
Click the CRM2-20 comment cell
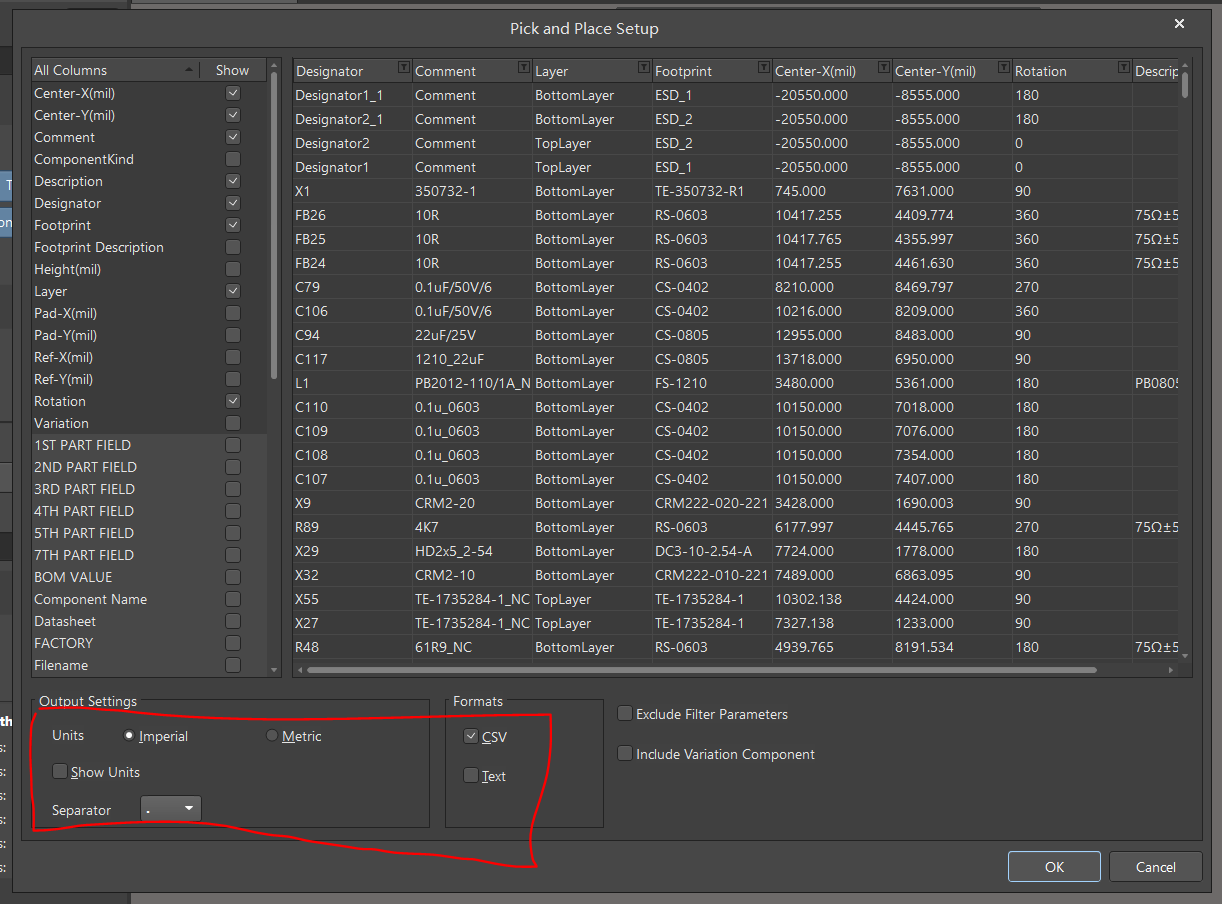coord(473,503)
